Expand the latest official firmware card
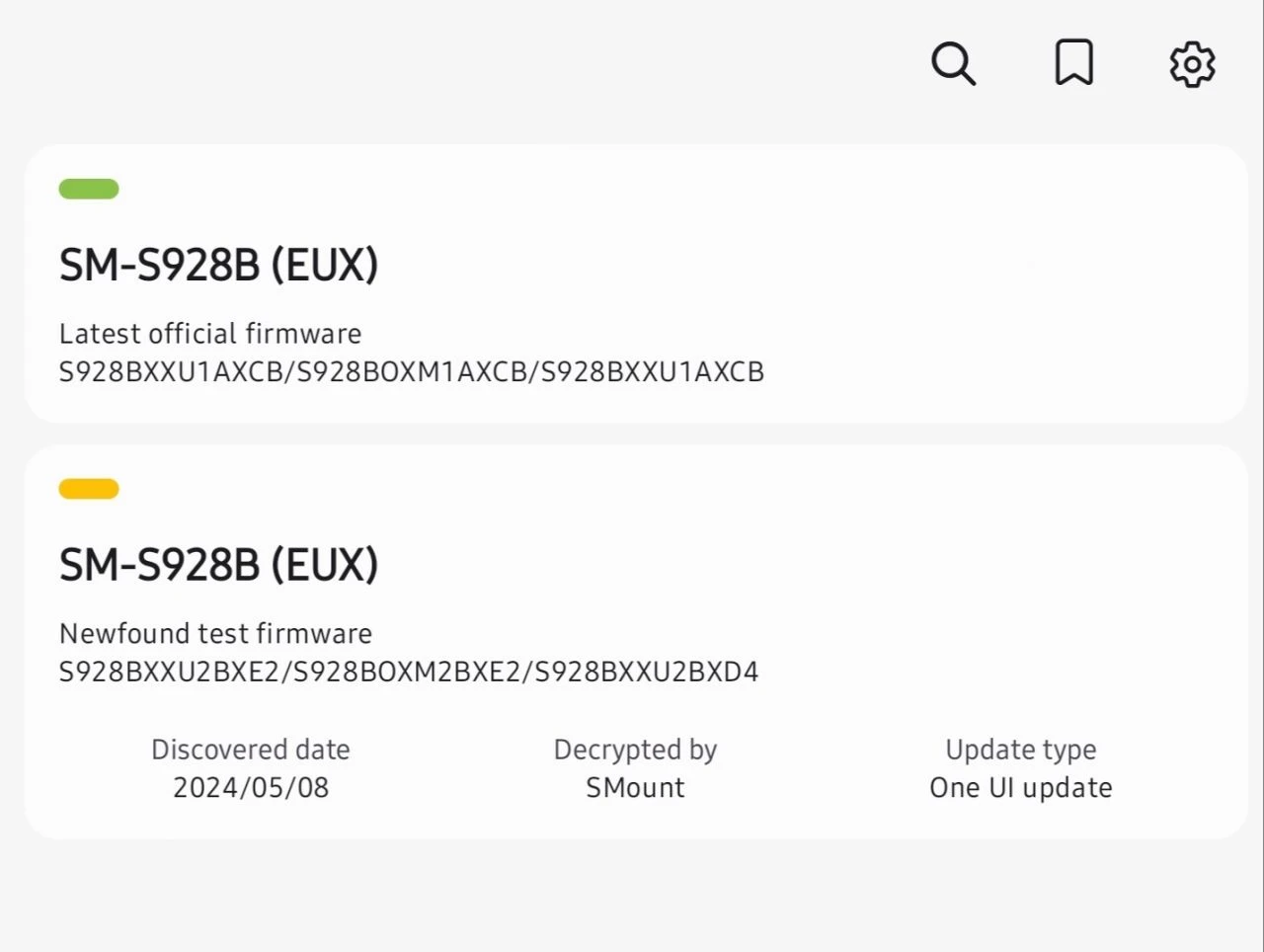This screenshot has height=952, width=1264. click(x=632, y=284)
